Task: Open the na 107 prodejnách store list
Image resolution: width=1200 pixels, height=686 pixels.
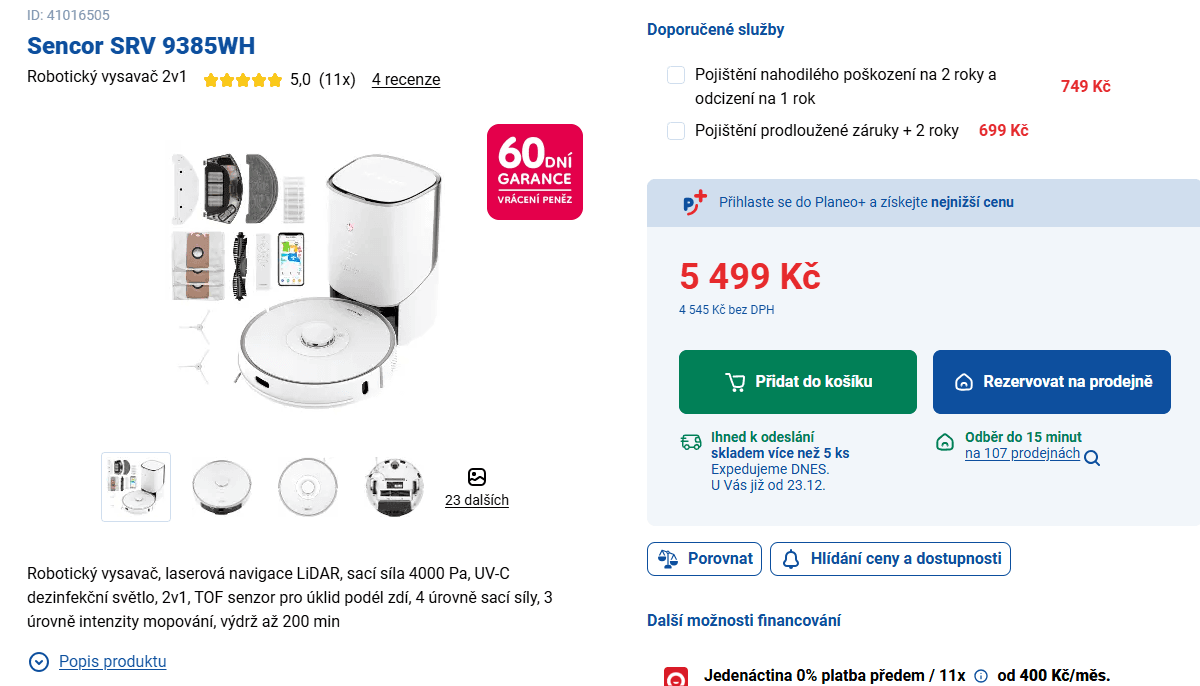Action: point(1021,453)
